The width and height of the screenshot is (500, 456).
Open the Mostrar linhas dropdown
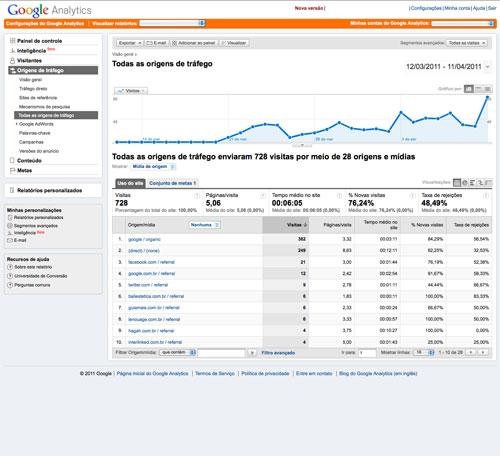pos(424,352)
